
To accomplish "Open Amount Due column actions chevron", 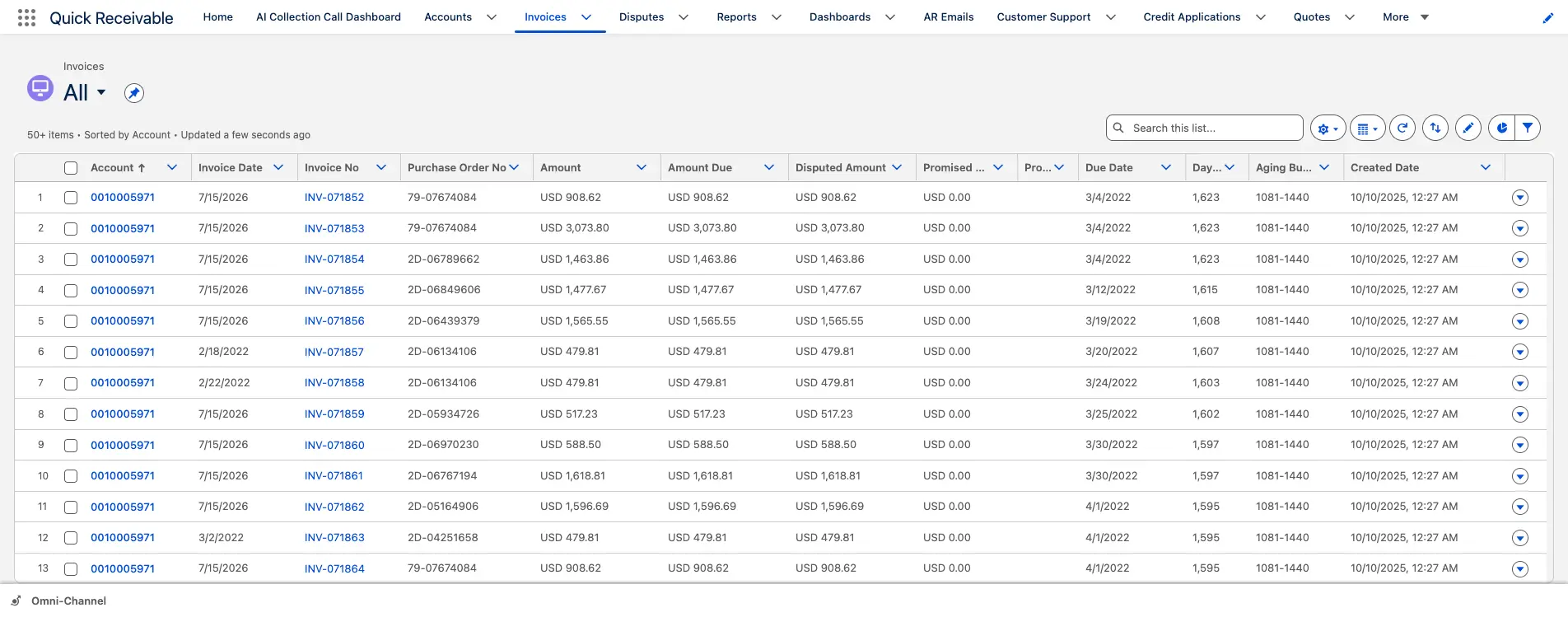I will [x=769, y=167].
